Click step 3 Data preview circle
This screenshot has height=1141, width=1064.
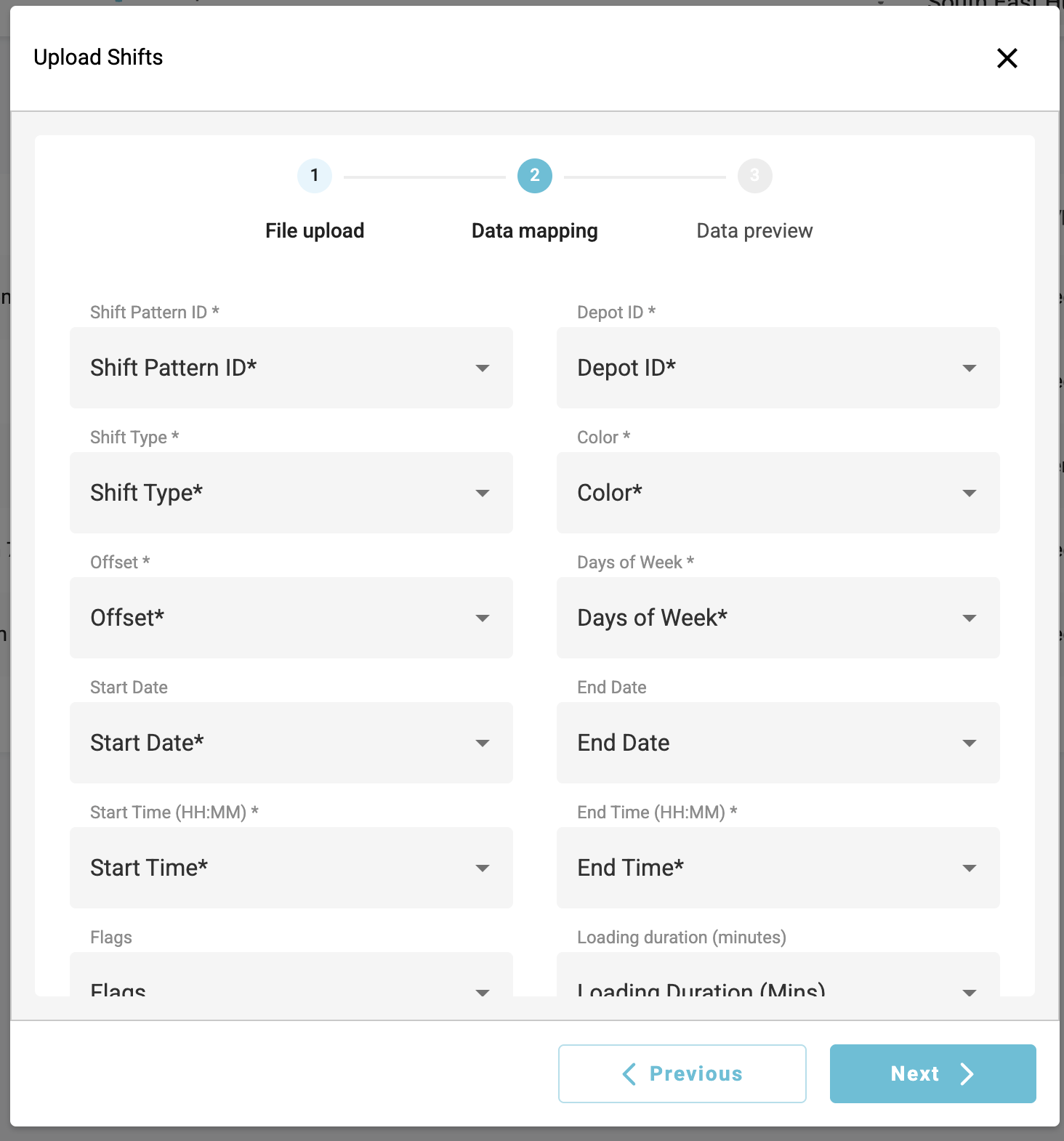(754, 176)
